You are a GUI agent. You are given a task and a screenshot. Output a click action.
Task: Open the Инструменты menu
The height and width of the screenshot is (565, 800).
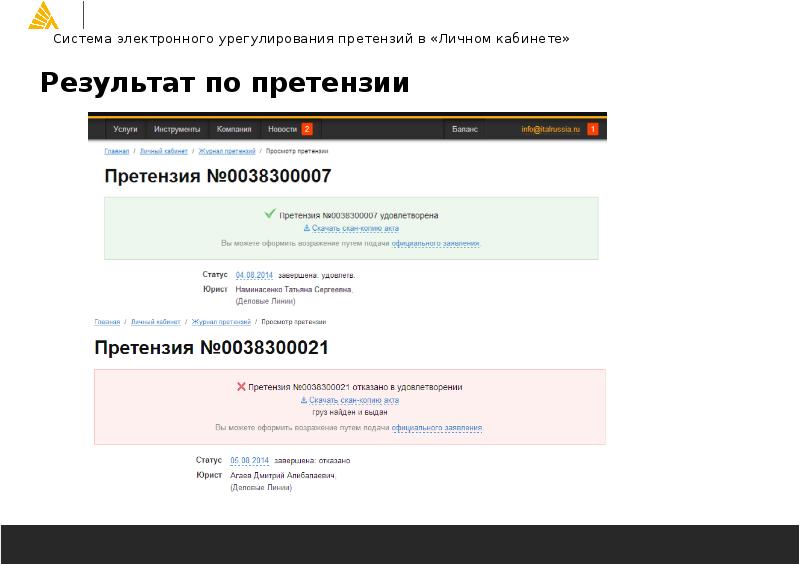click(x=179, y=129)
